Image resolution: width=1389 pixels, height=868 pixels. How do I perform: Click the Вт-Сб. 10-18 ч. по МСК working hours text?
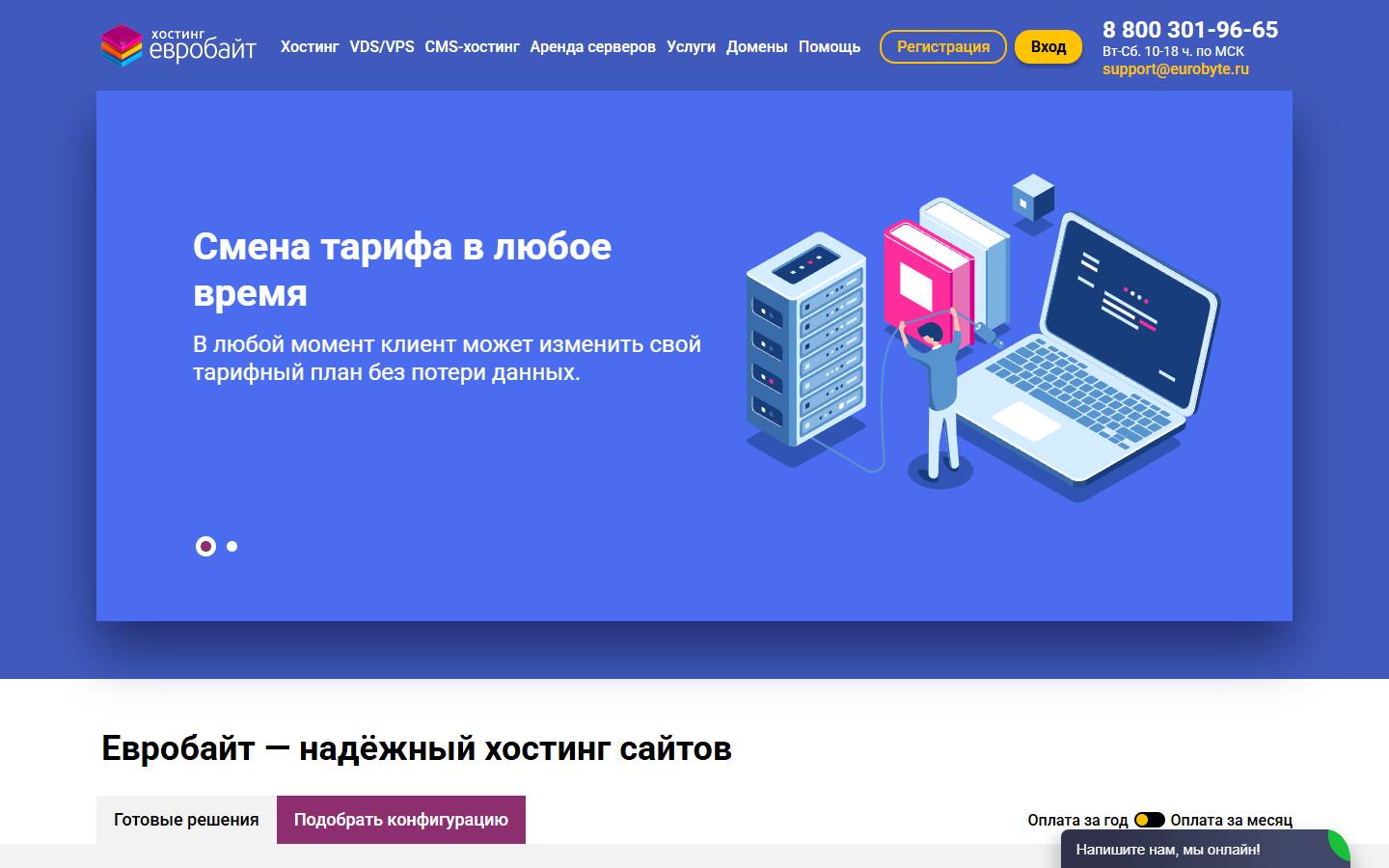1173,51
